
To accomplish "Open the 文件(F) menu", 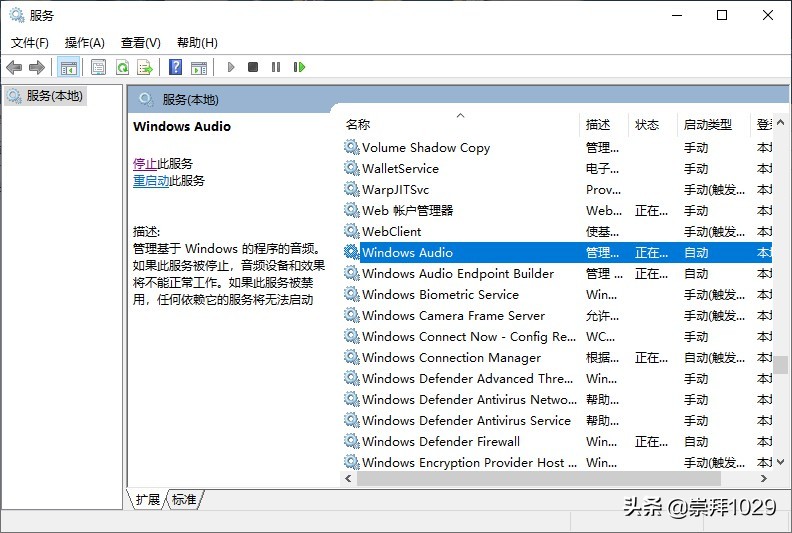I will coord(30,42).
